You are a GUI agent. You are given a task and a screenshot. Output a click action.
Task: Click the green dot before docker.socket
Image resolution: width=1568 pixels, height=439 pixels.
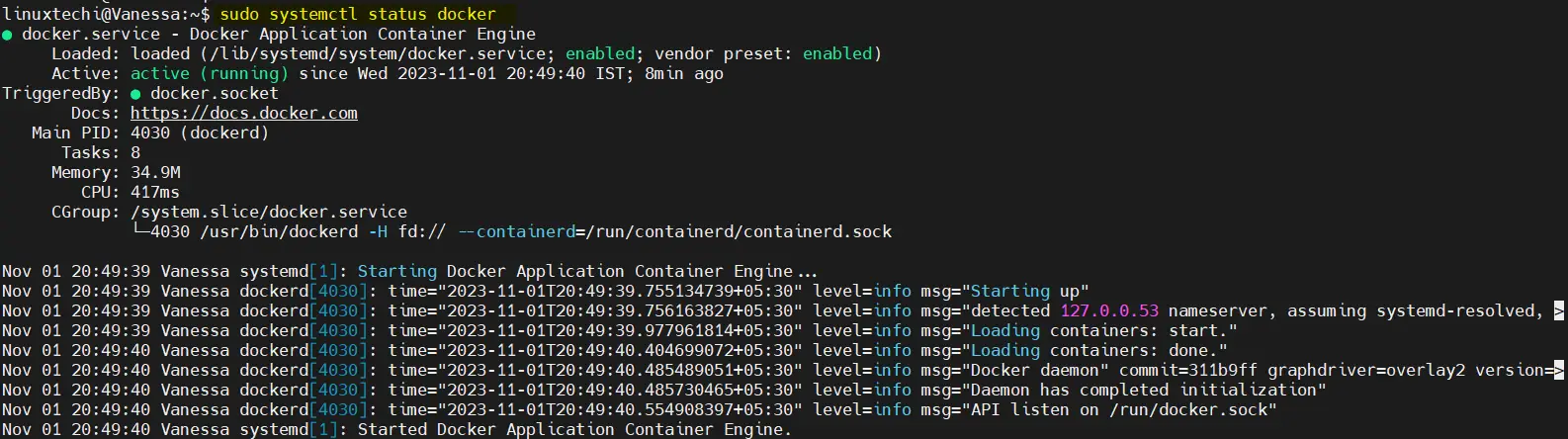(136, 94)
